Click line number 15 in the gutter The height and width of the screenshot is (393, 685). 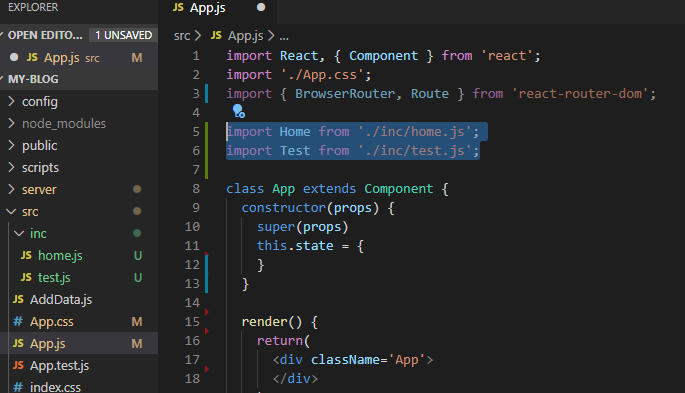pos(192,321)
